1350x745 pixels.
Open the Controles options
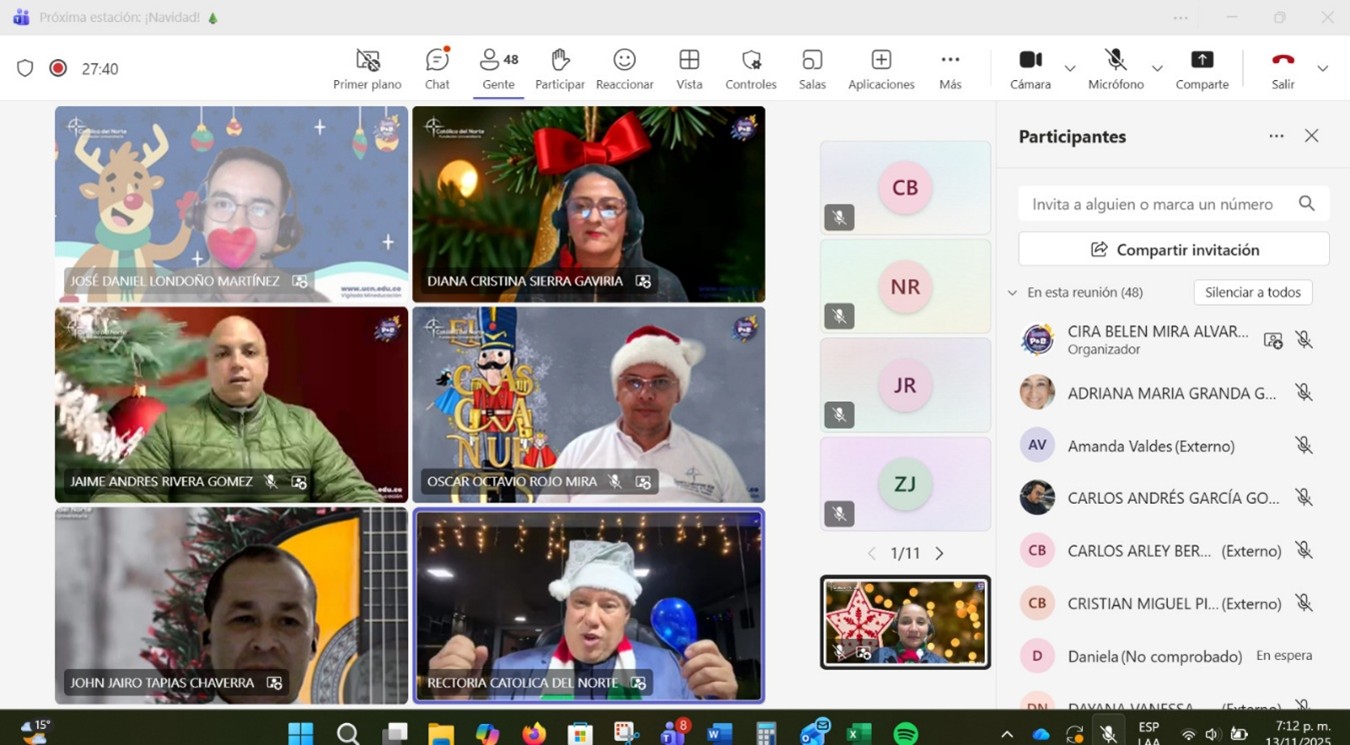(751, 69)
